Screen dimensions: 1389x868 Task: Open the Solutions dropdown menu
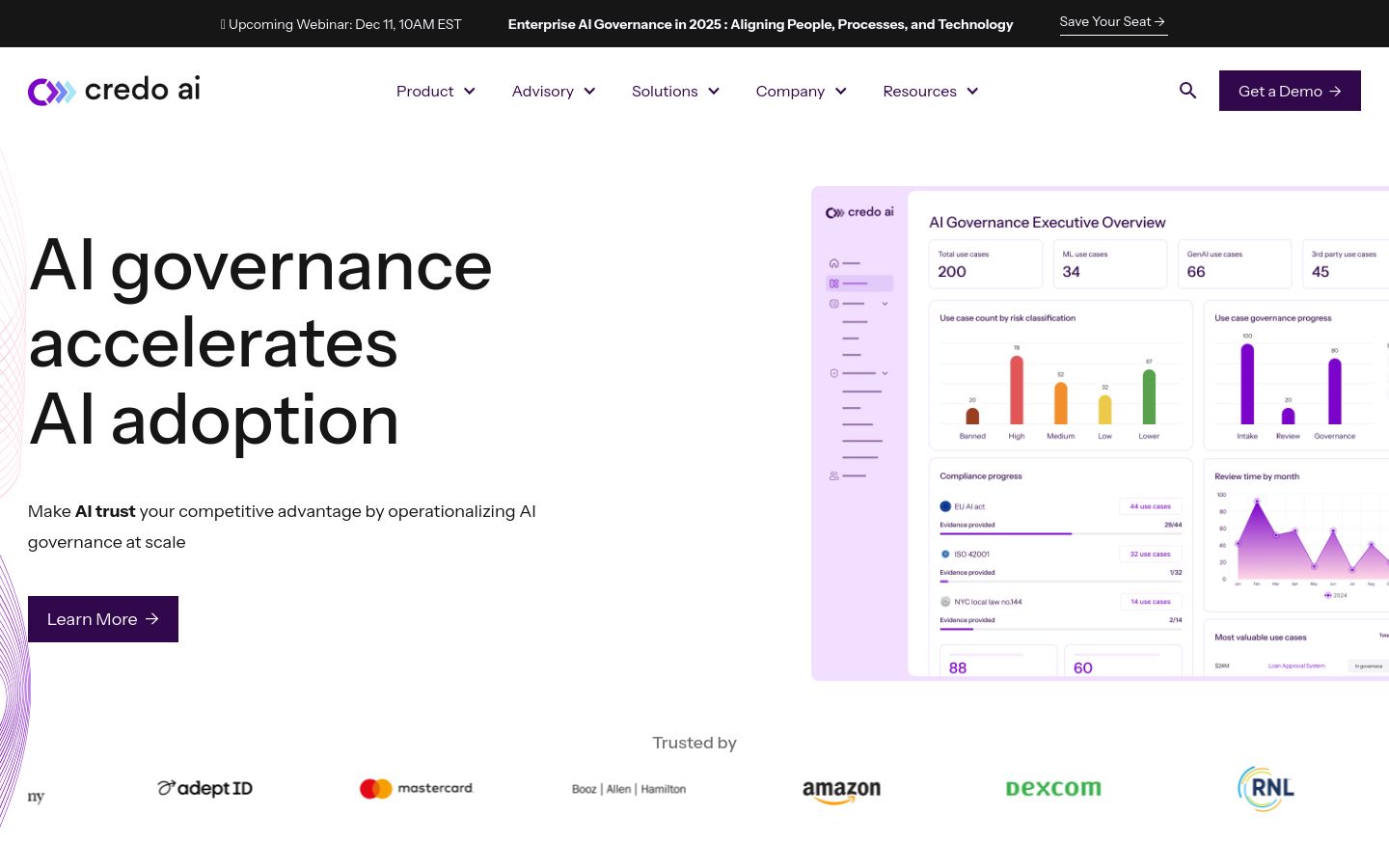click(x=675, y=91)
